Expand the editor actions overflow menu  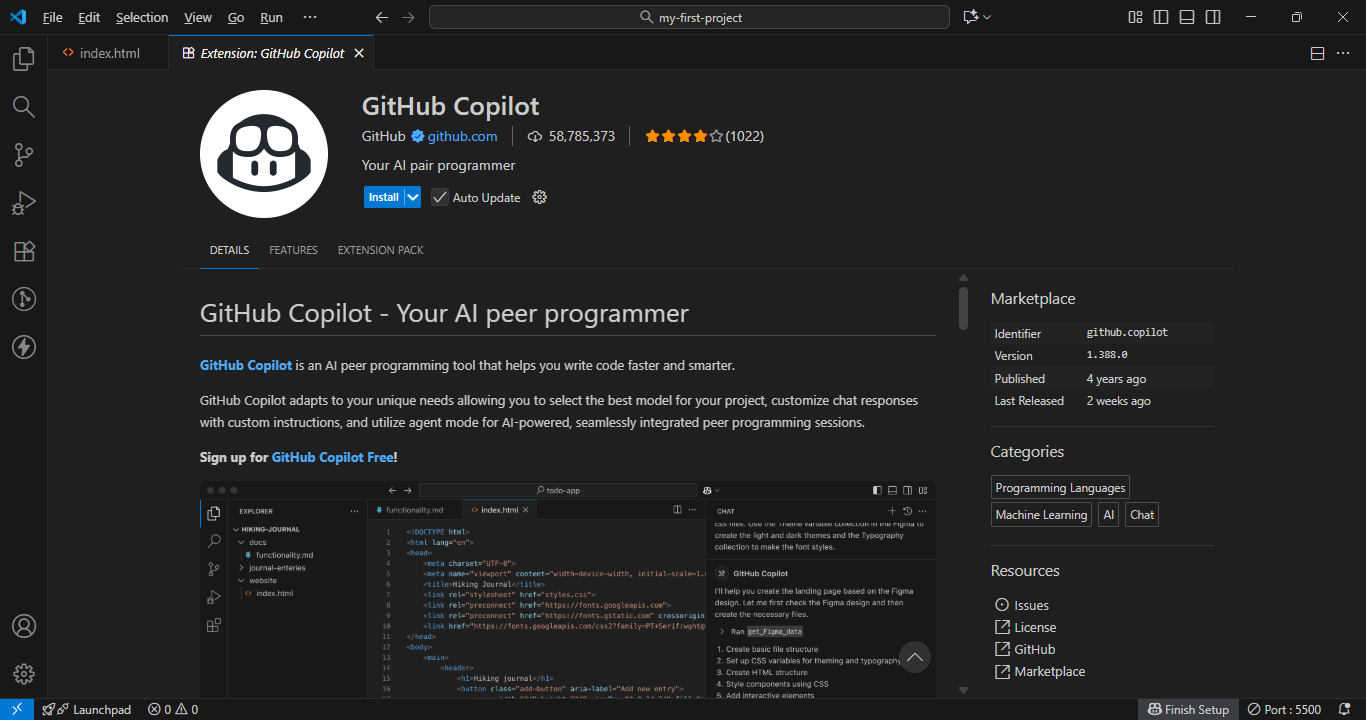tap(1343, 53)
